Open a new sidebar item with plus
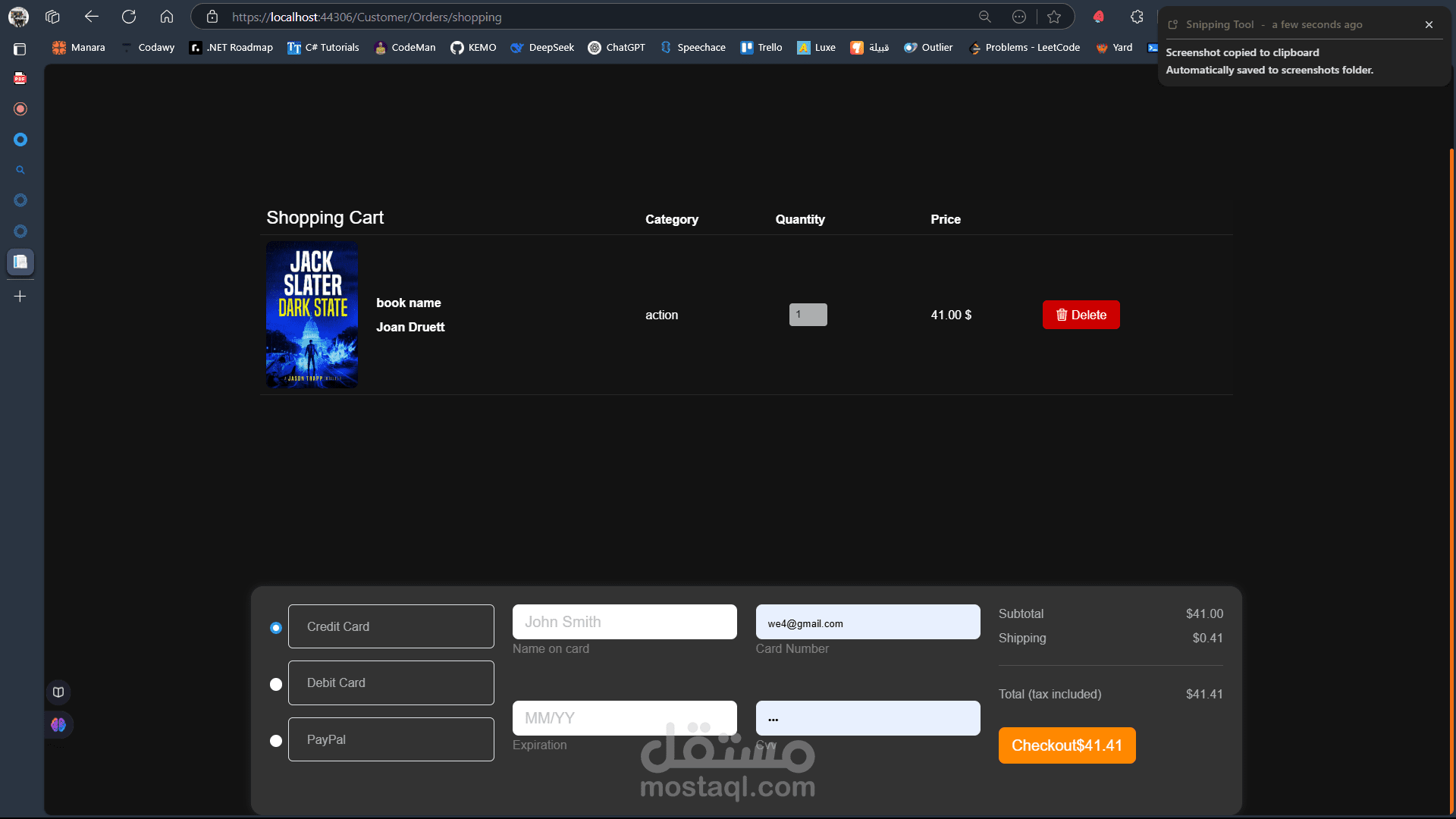This screenshot has height=819, width=1456. [x=20, y=297]
